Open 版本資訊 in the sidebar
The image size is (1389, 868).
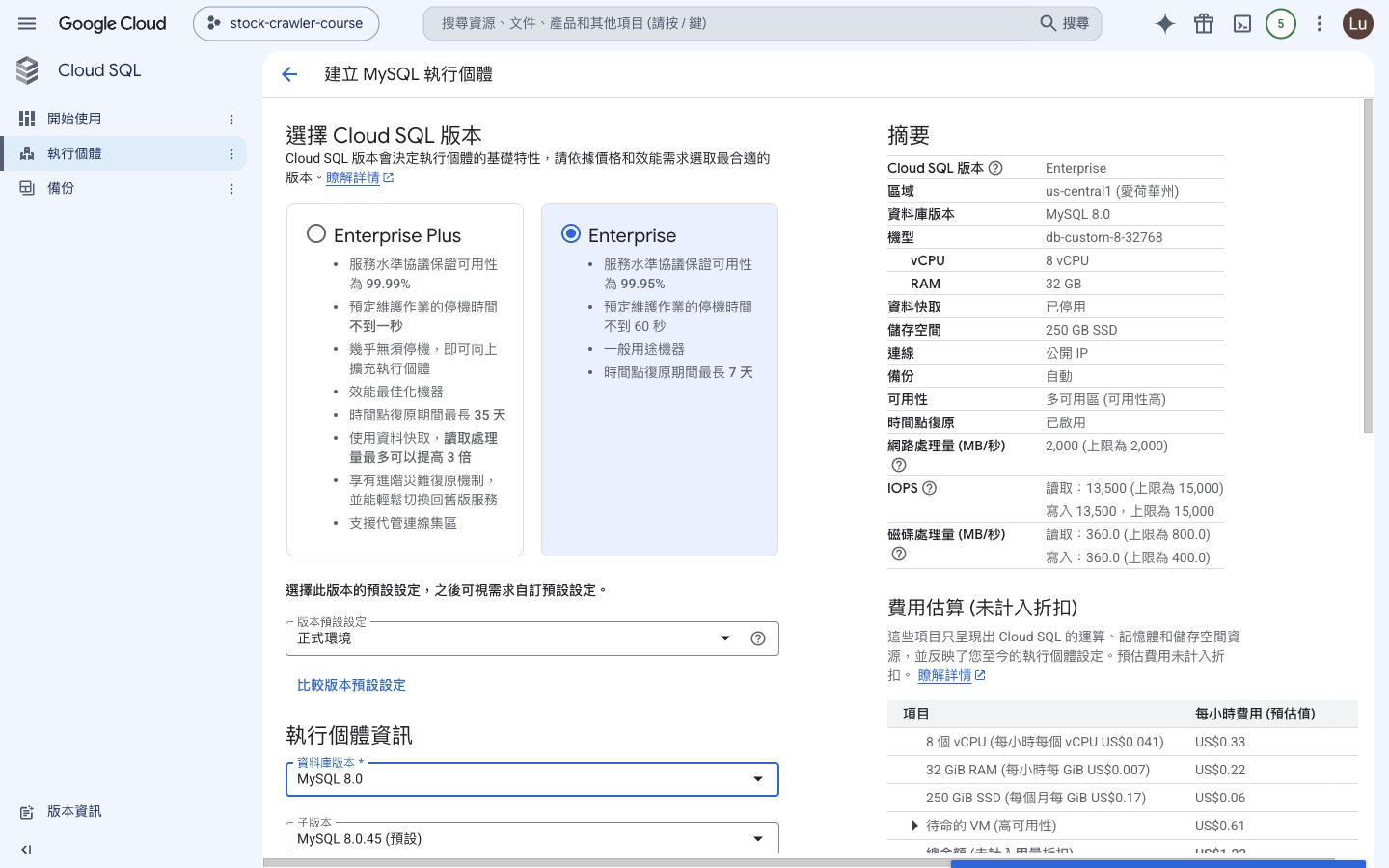(x=74, y=812)
